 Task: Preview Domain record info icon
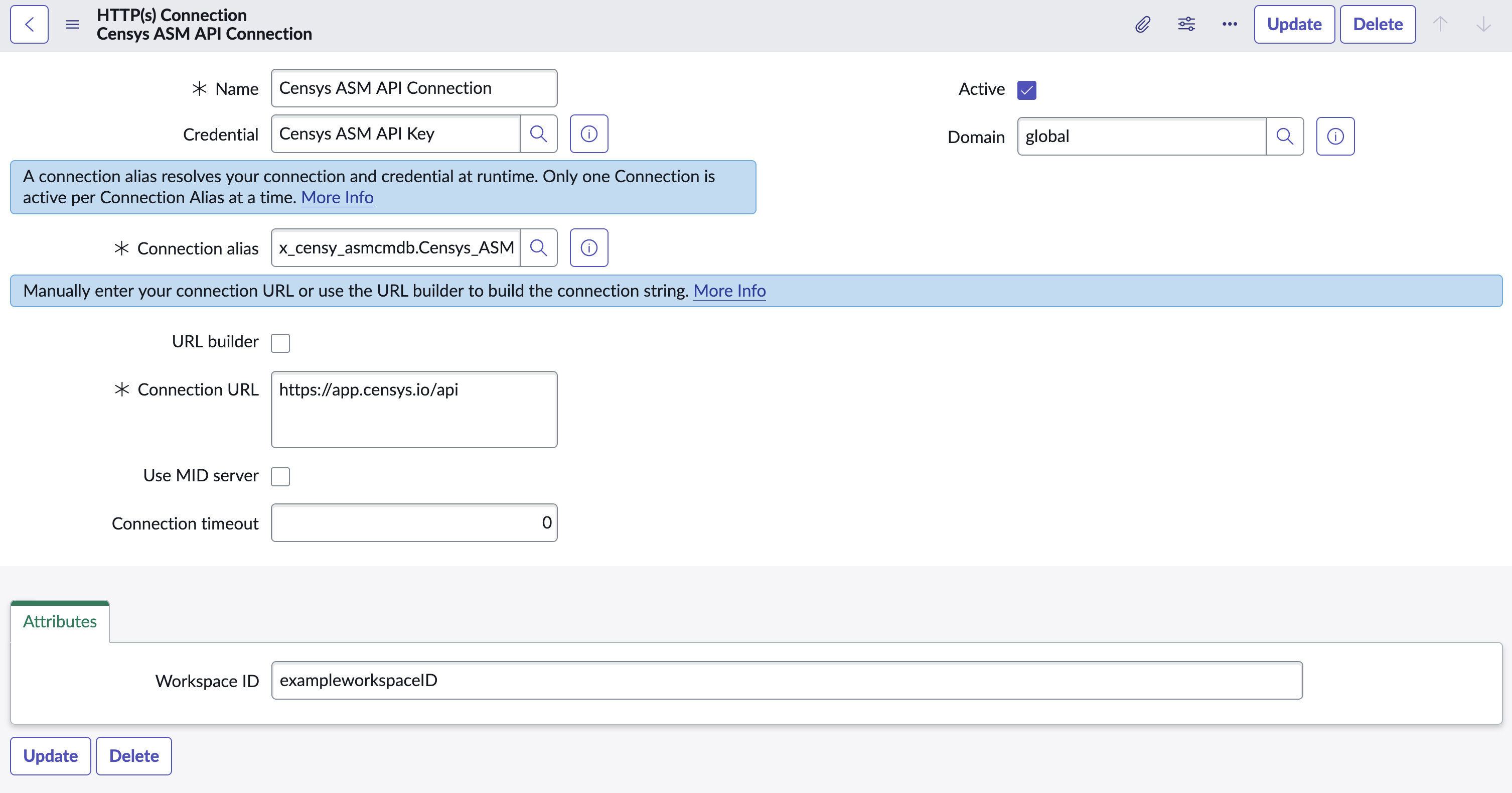click(1335, 137)
